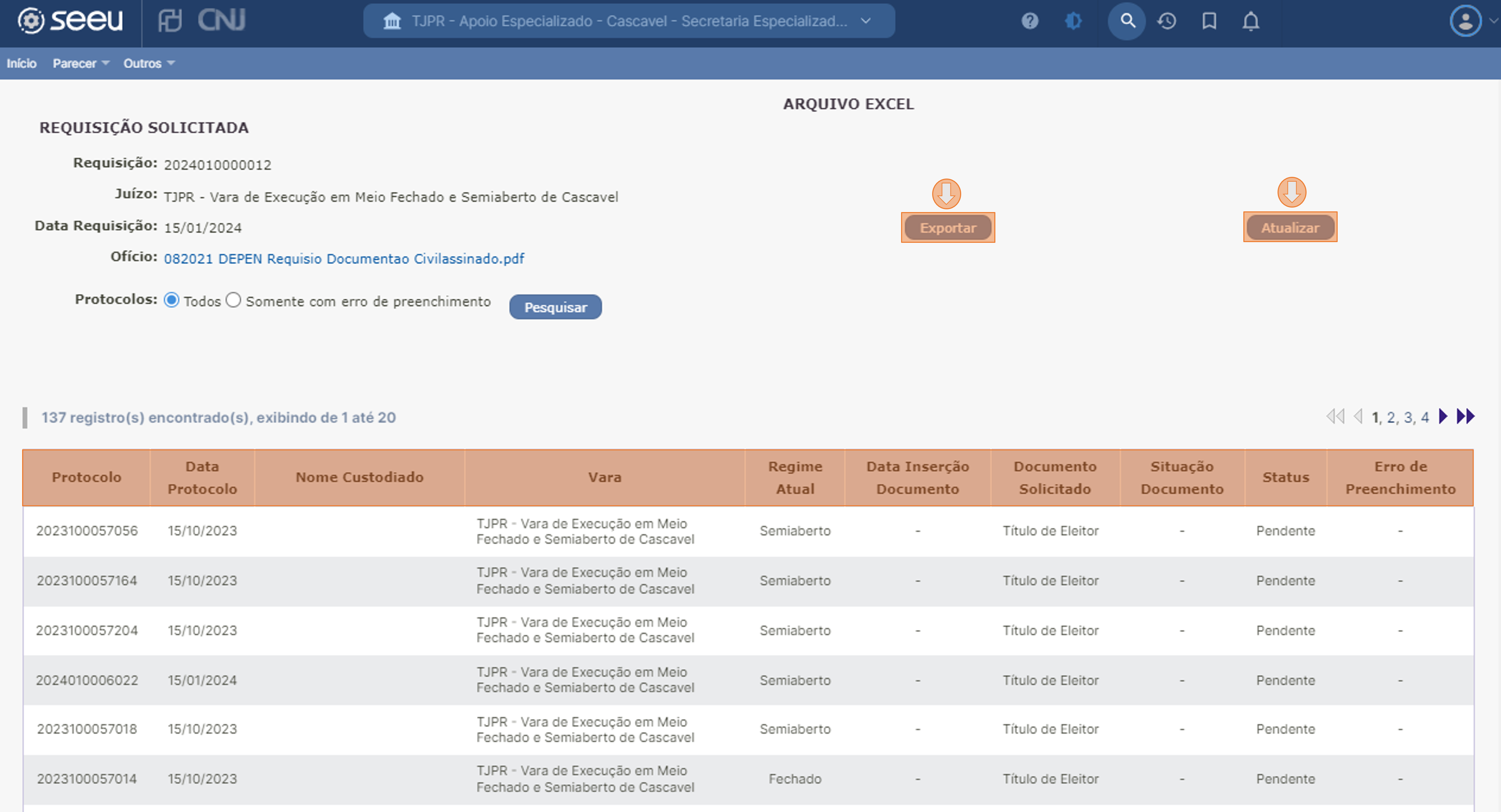The height and width of the screenshot is (812, 1501).
Task: Click the Status column header
Action: 1285,477
